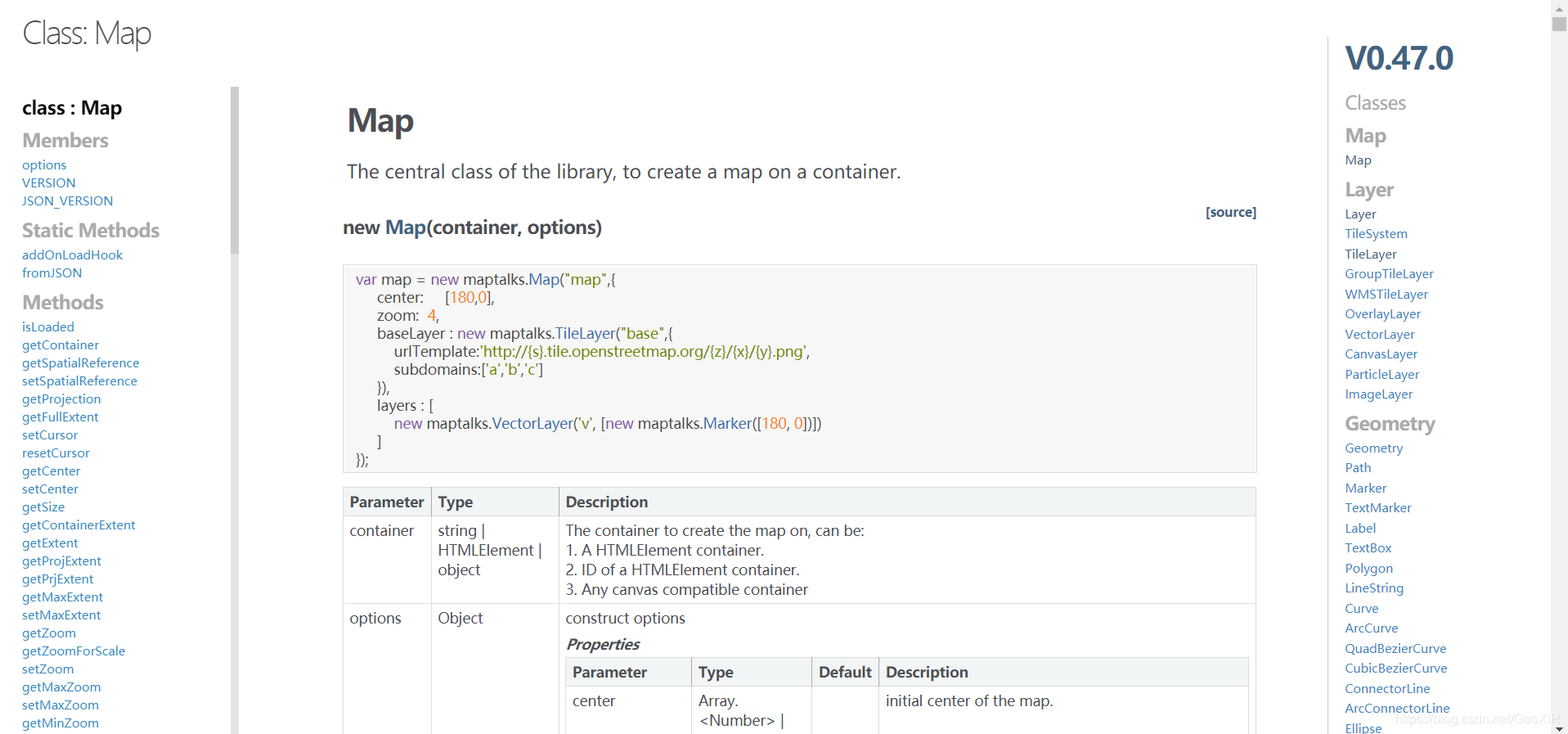The width and height of the screenshot is (1568, 734).
Task: Go to VectorLayer class docs
Action: 1379,335
